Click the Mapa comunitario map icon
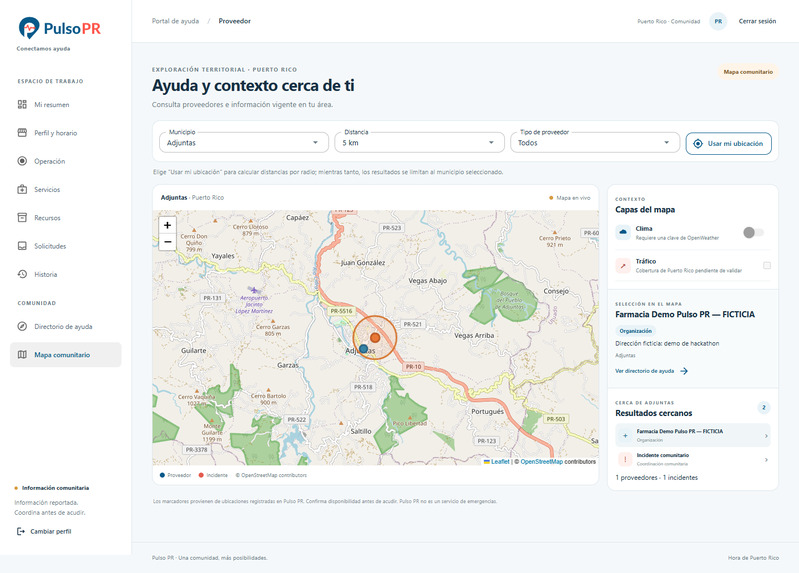The image size is (799, 573). pos(22,355)
